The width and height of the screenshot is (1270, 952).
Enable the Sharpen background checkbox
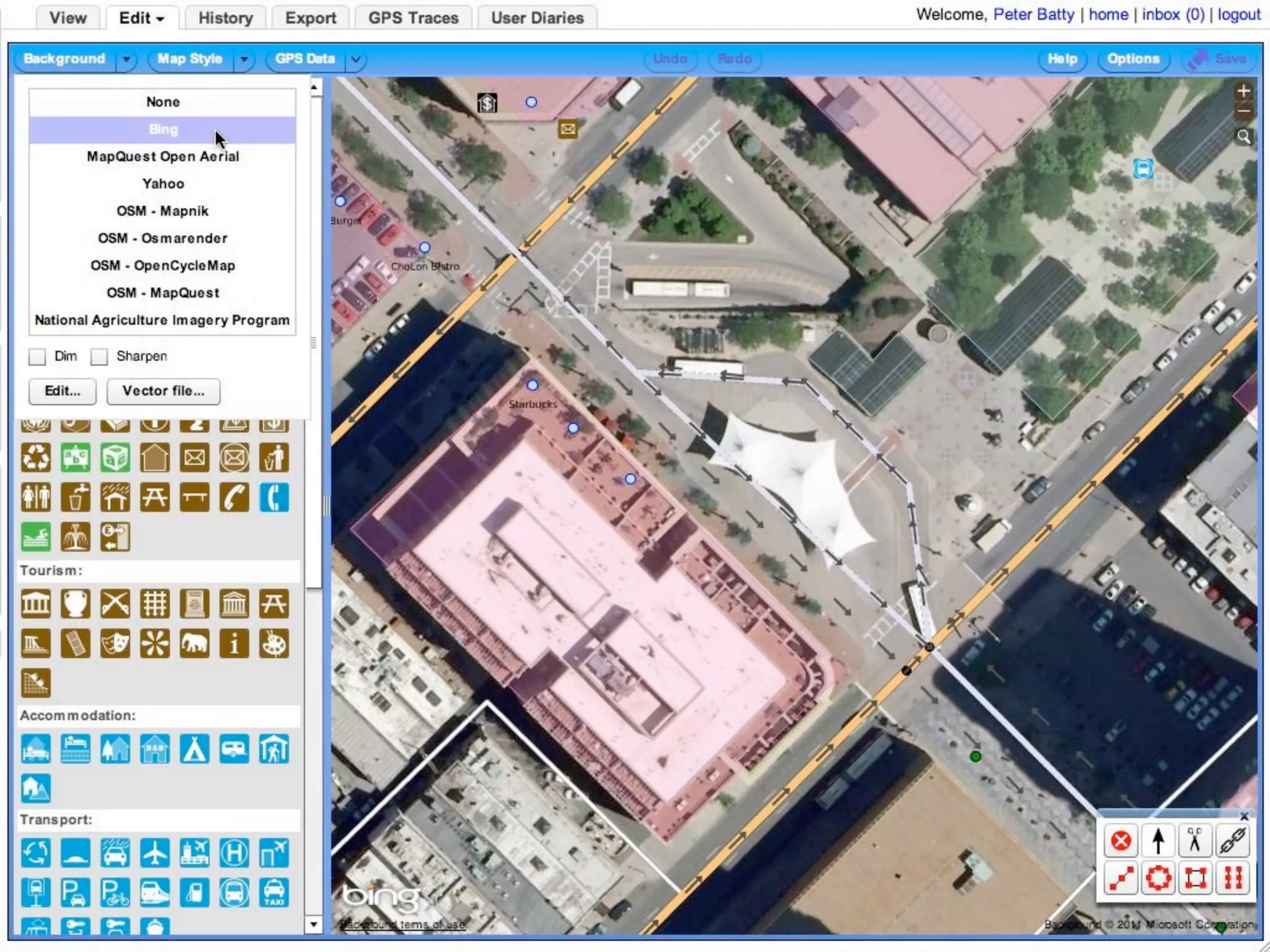tap(99, 356)
